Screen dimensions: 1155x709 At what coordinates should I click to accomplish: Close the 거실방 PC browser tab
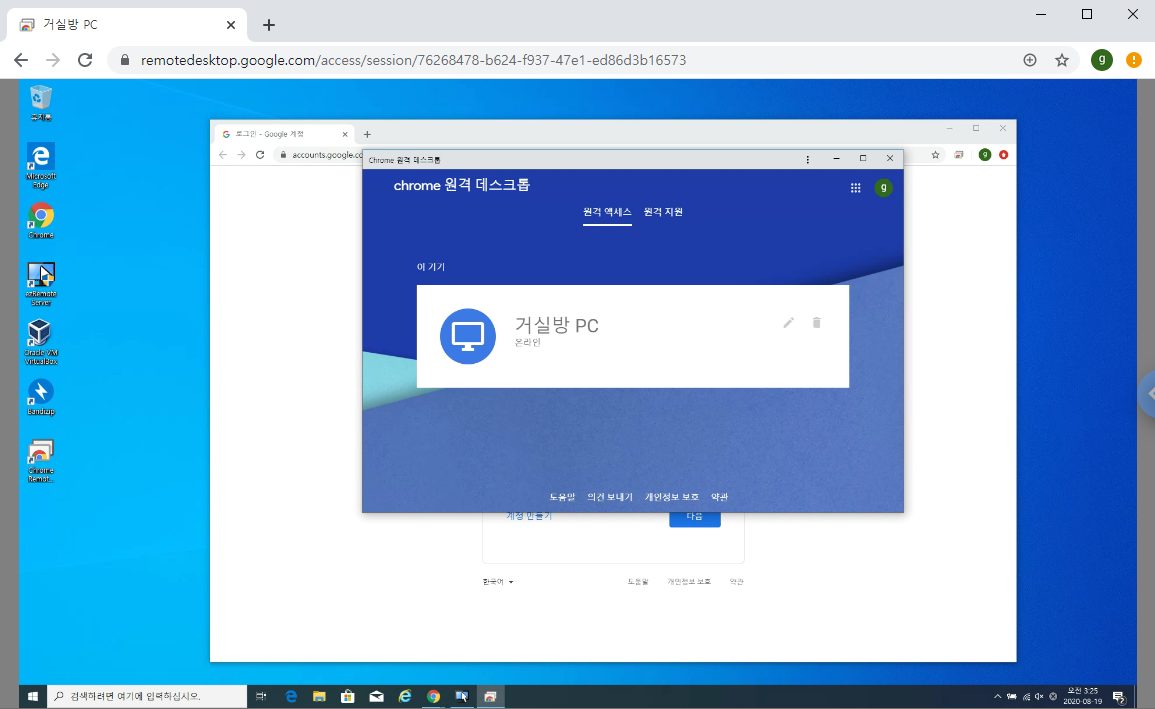tap(231, 25)
